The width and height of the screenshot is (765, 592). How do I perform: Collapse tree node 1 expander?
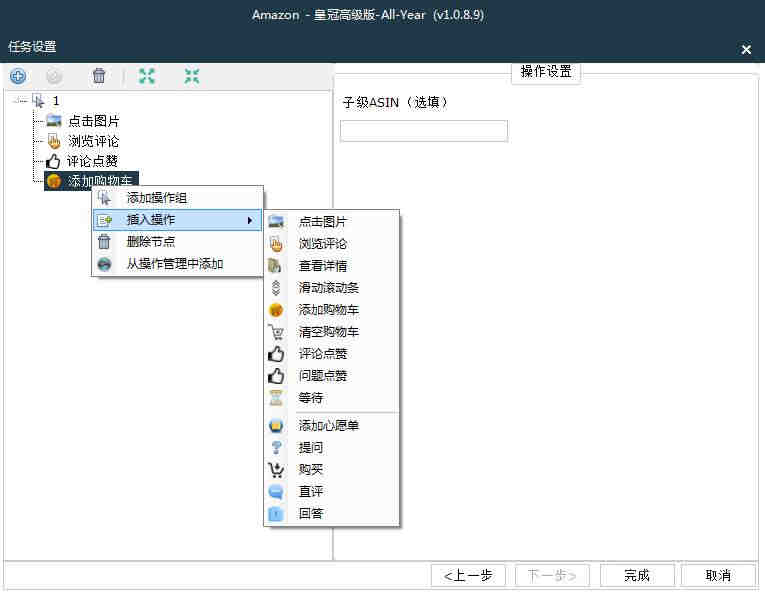pos(20,101)
